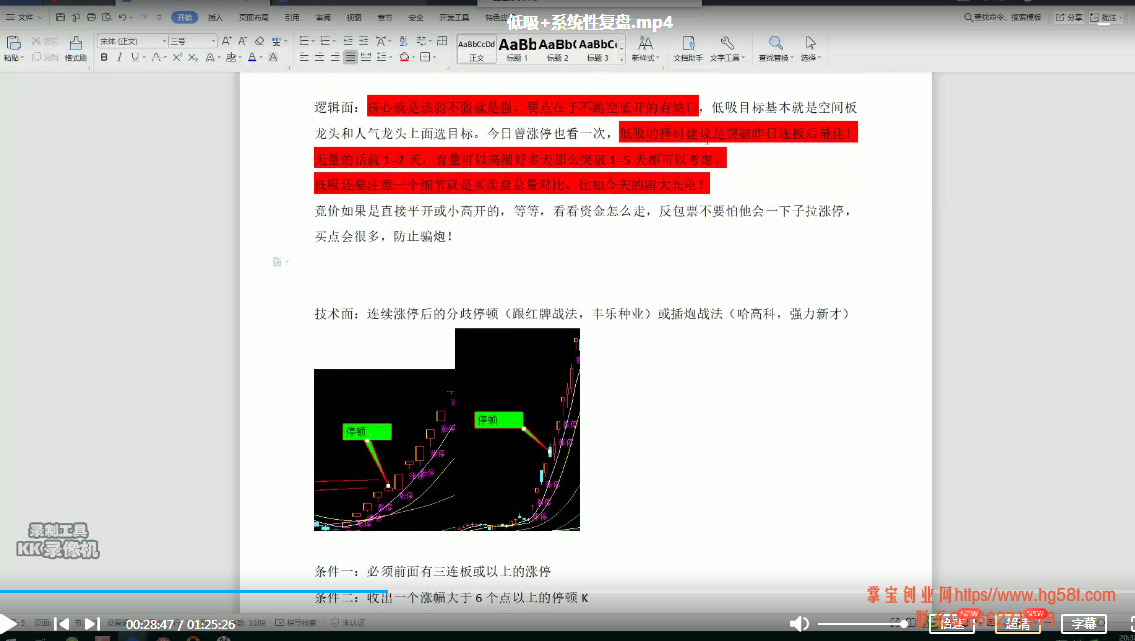Image resolution: width=1135 pixels, height=641 pixels.
Task: Click the bulleted list icon
Action: (304, 41)
